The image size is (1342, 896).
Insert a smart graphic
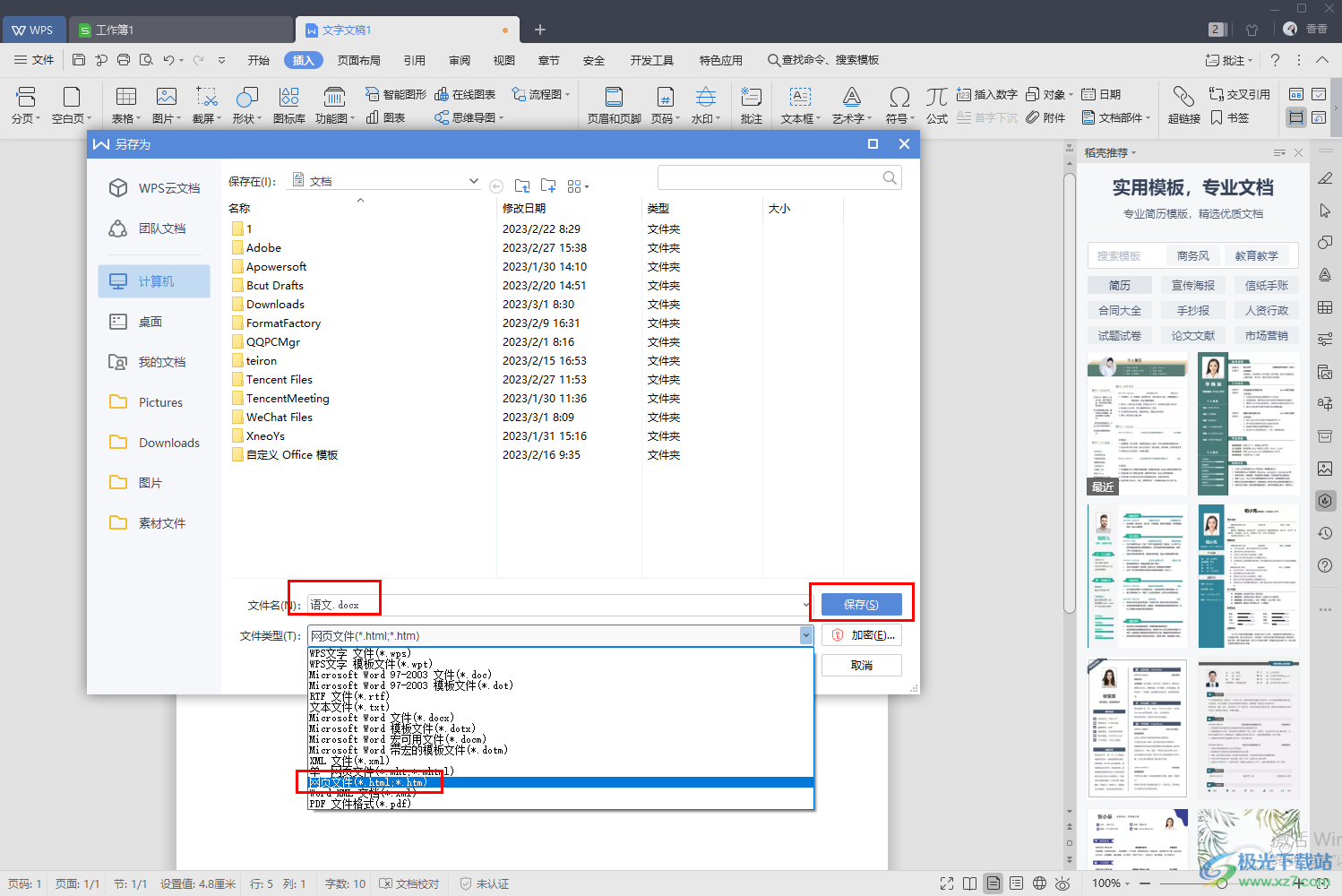click(x=396, y=94)
